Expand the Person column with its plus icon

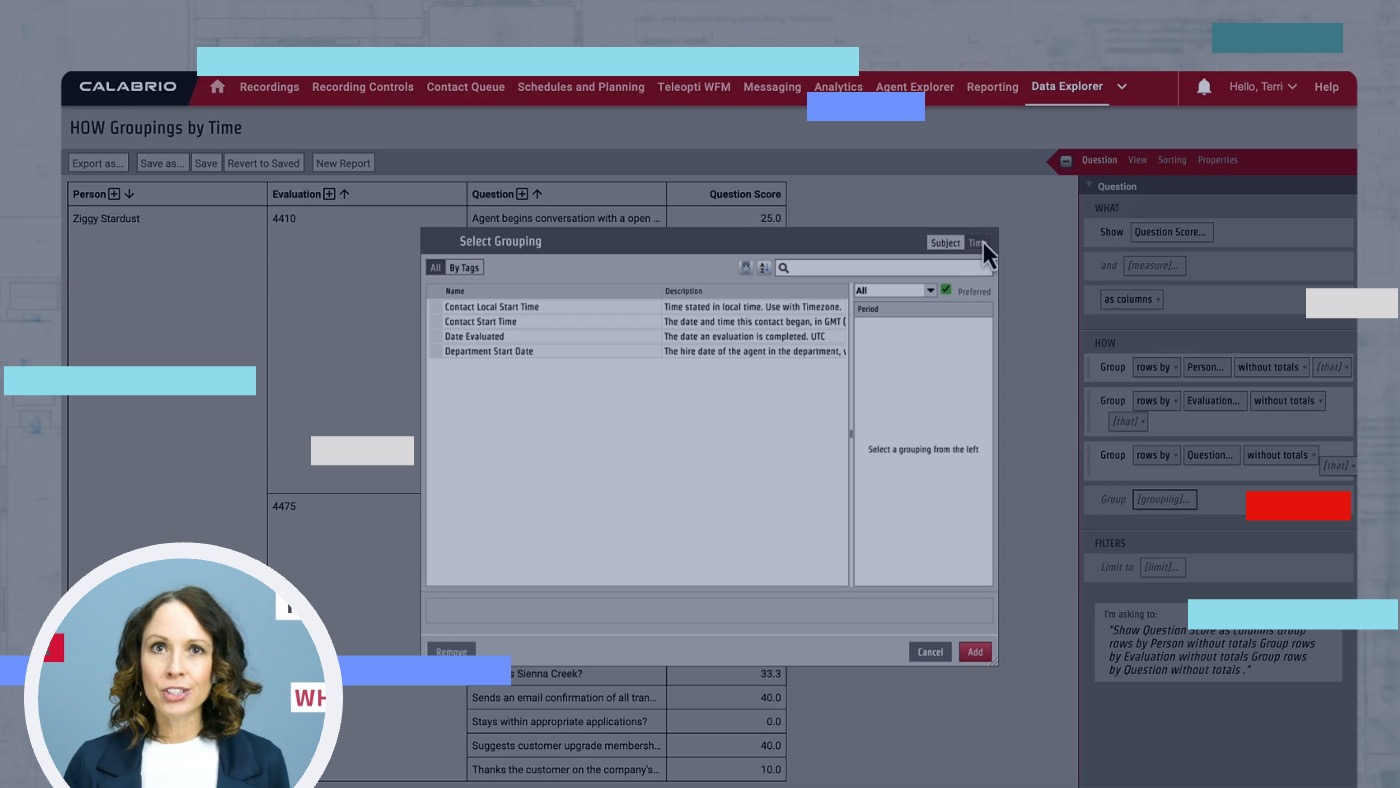coord(115,192)
